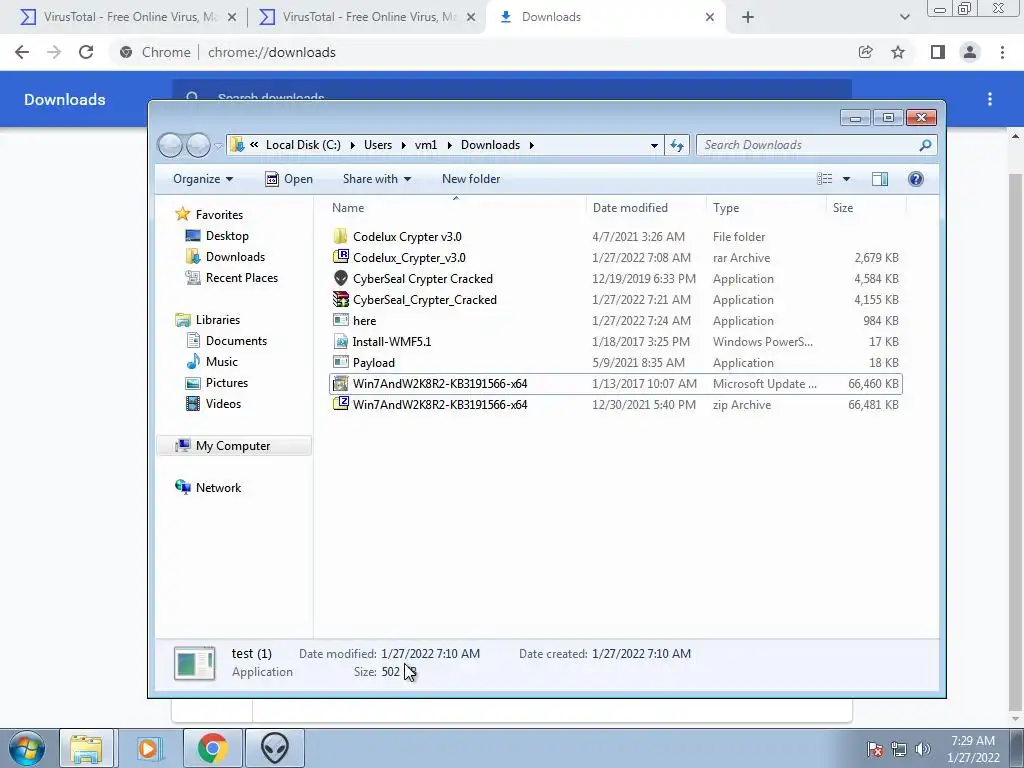Select Network in navigation pane
Screen dimensions: 1024x768
pyautogui.click(x=218, y=487)
